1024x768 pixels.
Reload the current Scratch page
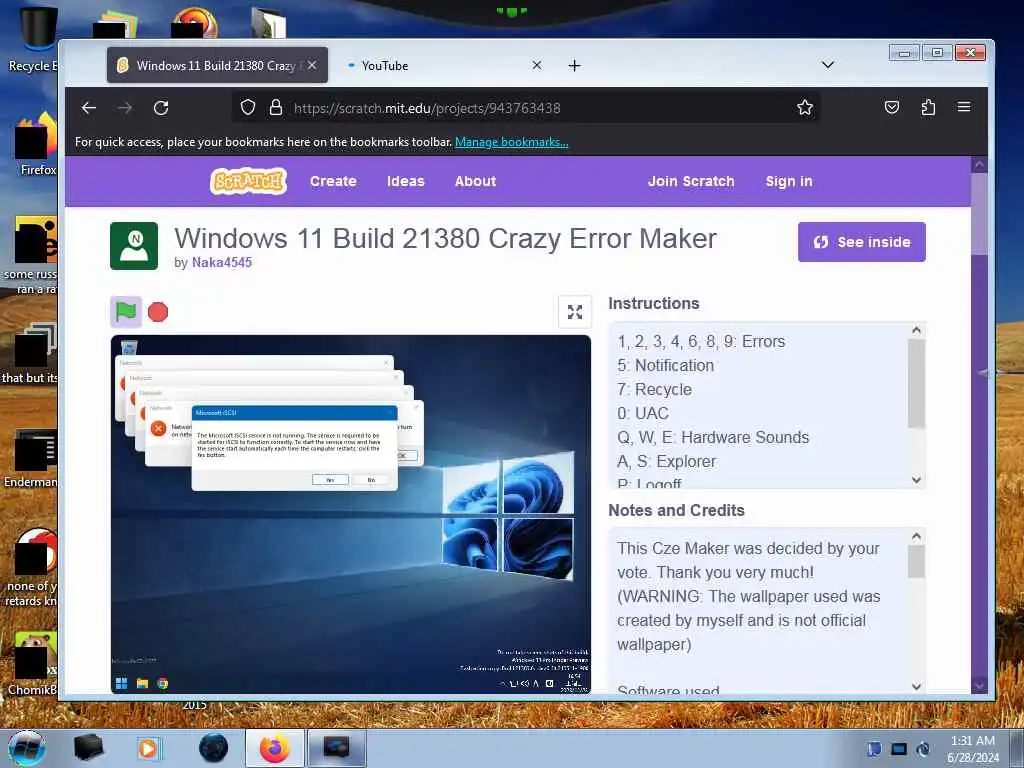161,108
